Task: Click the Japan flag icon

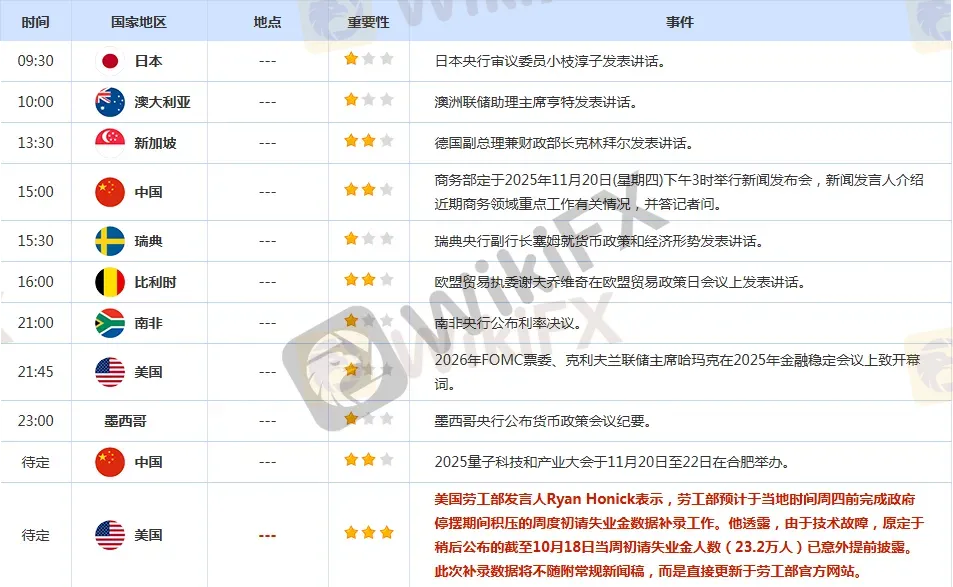Action: point(109,61)
